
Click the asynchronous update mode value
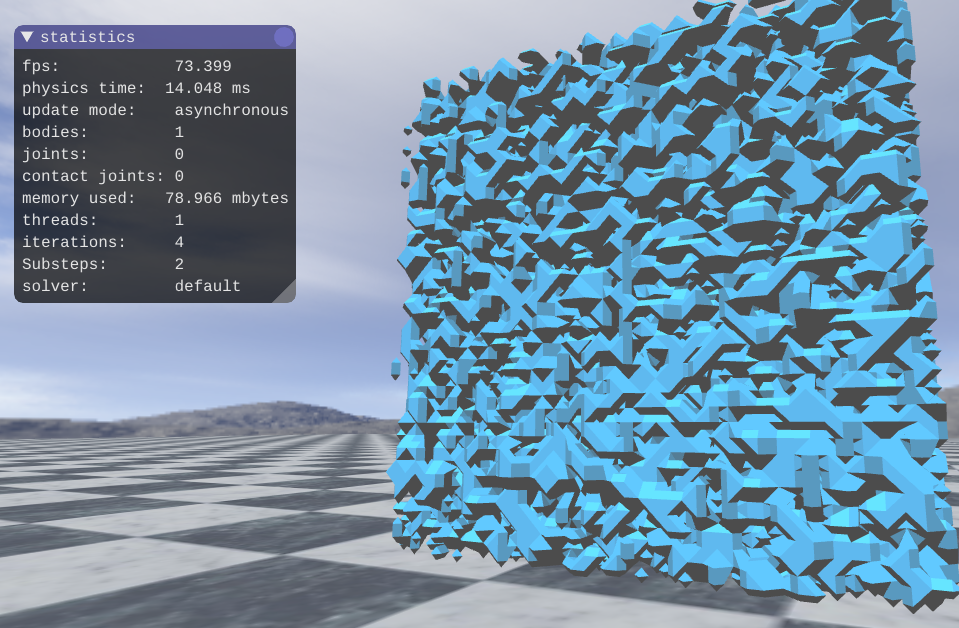click(x=231, y=110)
